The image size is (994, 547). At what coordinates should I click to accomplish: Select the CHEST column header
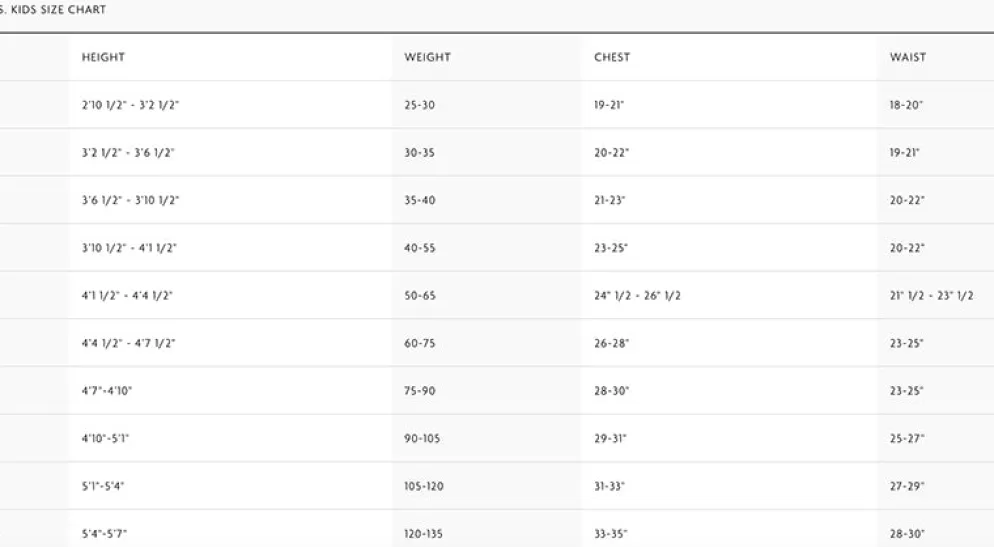click(x=612, y=57)
